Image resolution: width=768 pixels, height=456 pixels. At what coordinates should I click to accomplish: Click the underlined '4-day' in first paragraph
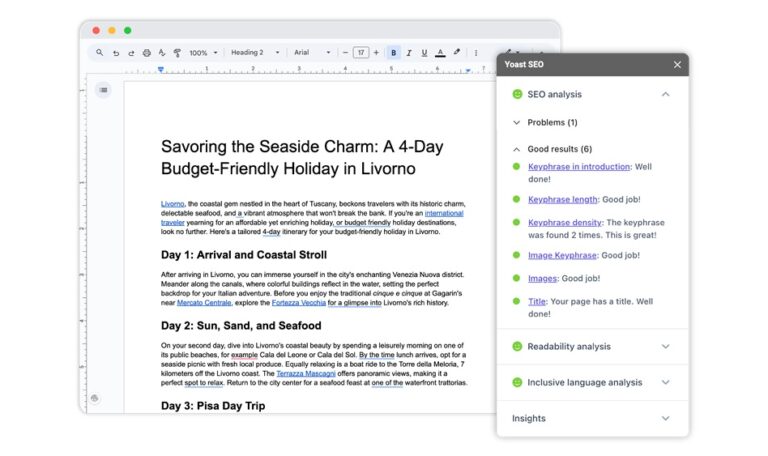point(271,232)
